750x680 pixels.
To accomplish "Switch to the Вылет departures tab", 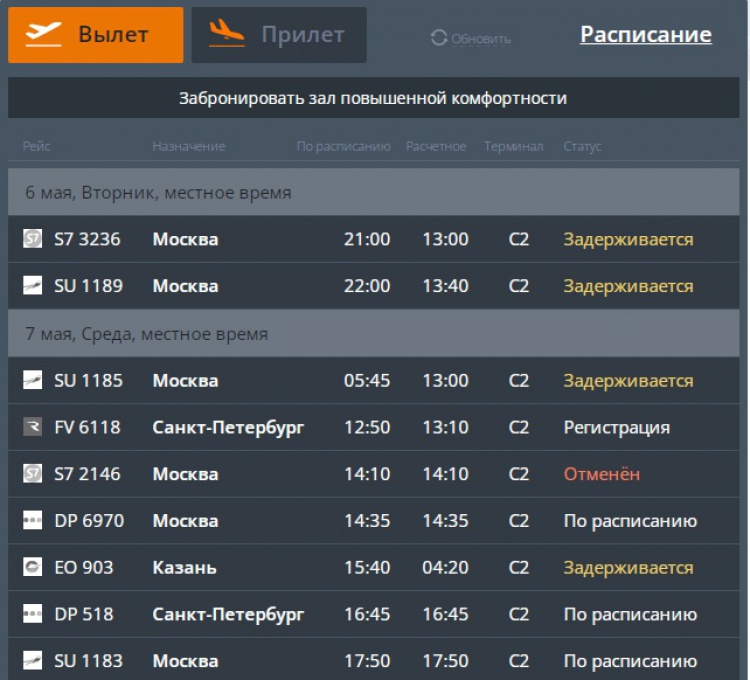I will tap(96, 35).
